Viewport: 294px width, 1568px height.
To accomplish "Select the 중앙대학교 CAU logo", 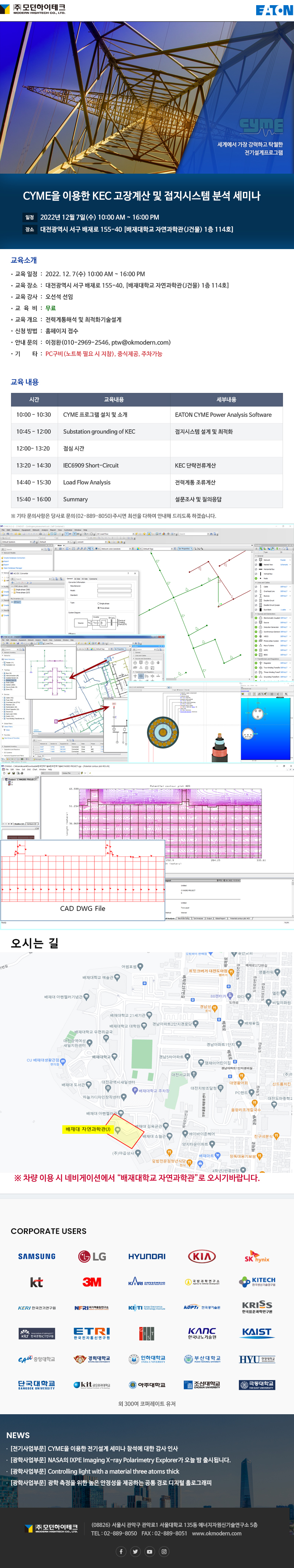I will pyautogui.click(x=36, y=1359).
